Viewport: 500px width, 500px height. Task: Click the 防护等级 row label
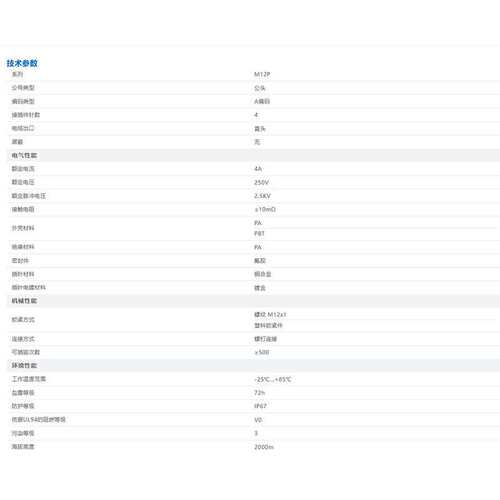click(x=23, y=406)
